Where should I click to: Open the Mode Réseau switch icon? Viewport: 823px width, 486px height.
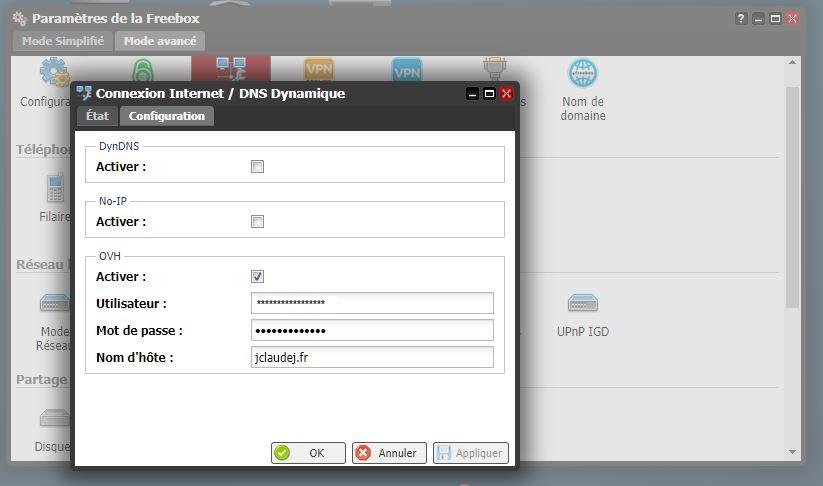point(55,303)
